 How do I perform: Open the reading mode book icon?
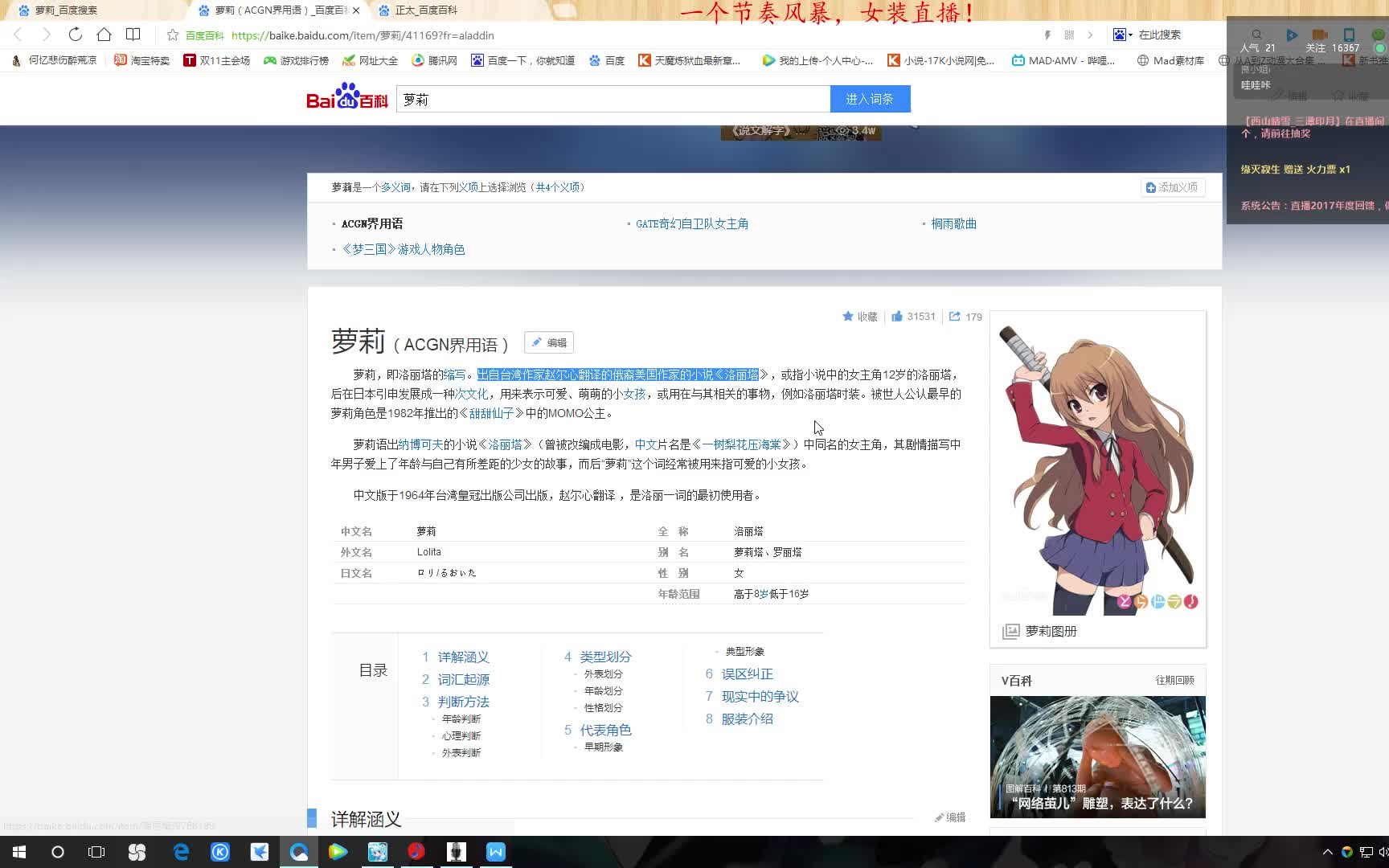133,35
